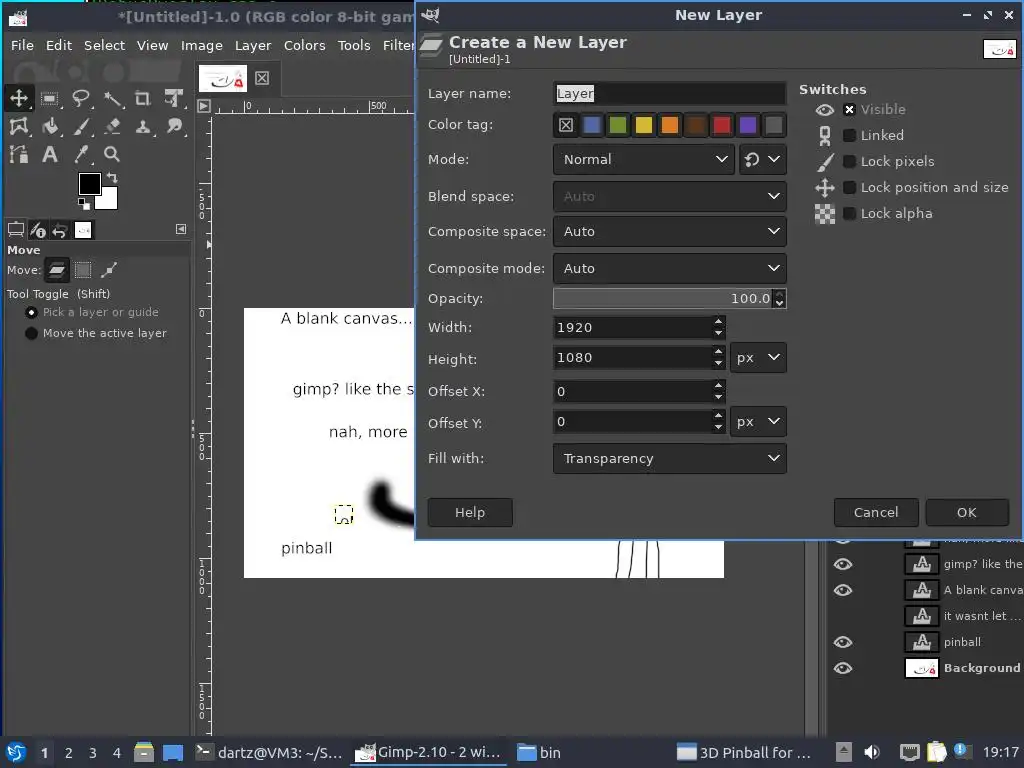Change offset unit dropdown next to Offset Y
This screenshot has width=1024, height=768.
(758, 422)
